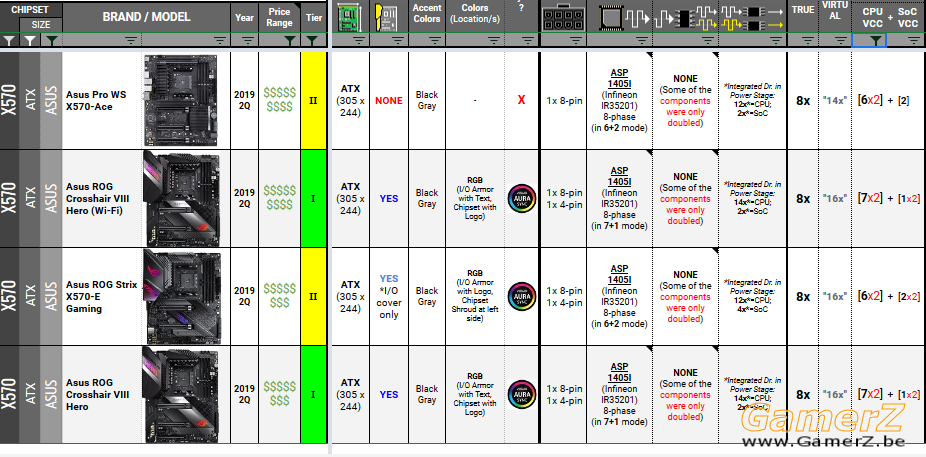This screenshot has width=926, height=457.
Task: Open the brand column green filter funnel
Action: (x=53, y=40)
